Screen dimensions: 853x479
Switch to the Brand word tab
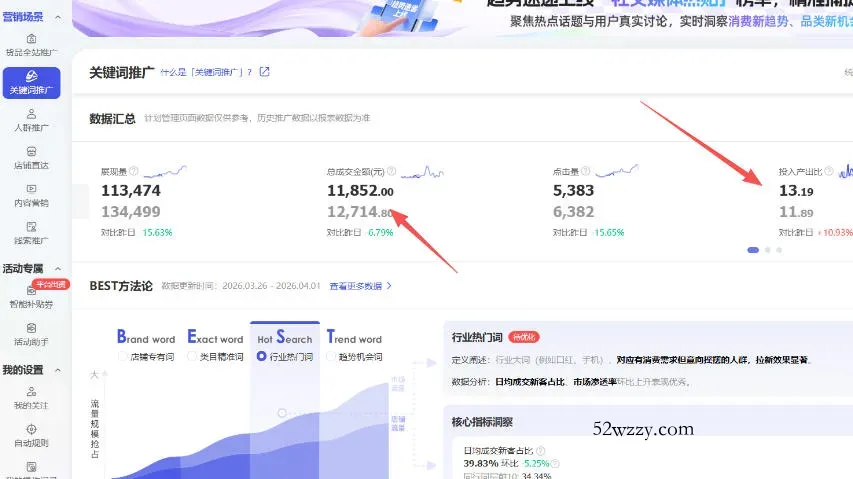point(146,338)
